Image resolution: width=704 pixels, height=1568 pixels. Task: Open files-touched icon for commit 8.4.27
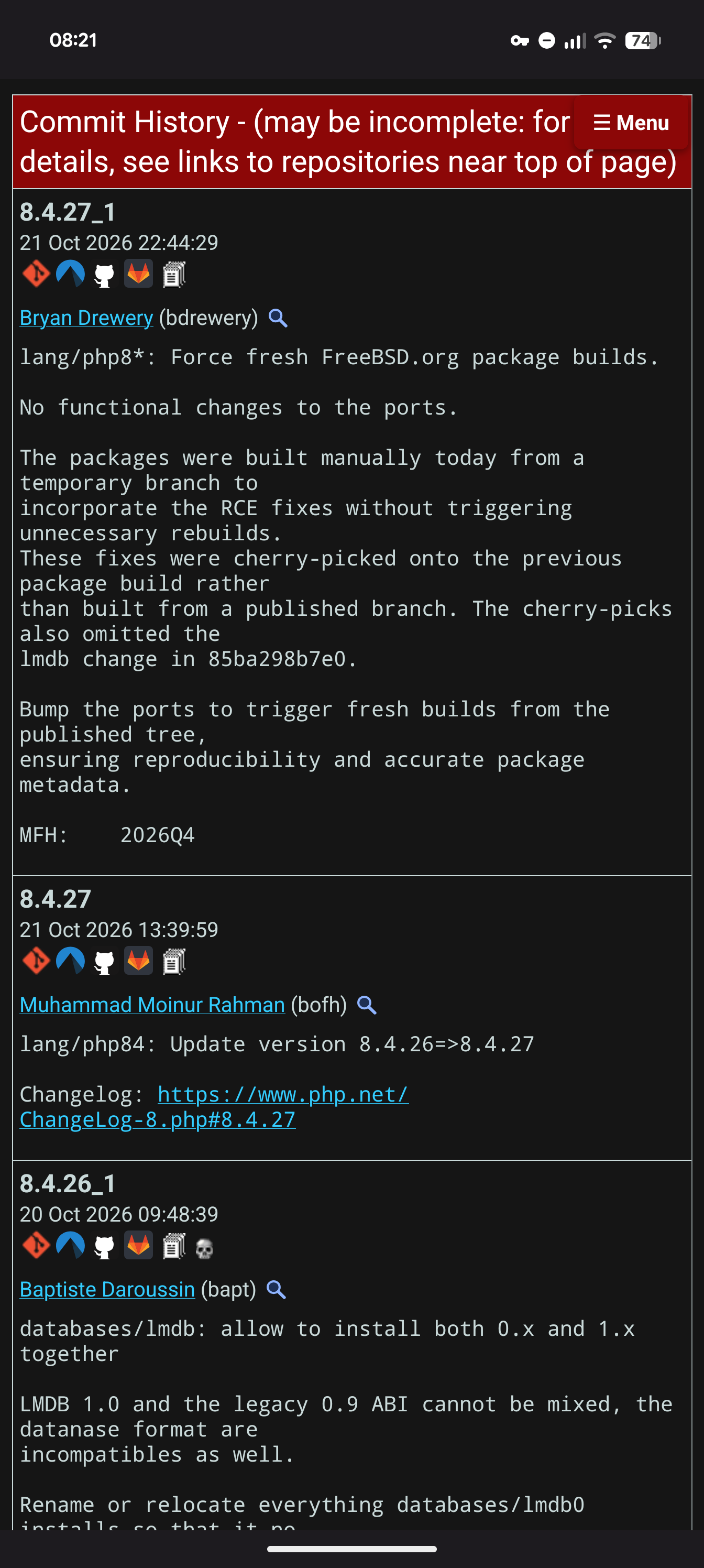click(x=174, y=962)
